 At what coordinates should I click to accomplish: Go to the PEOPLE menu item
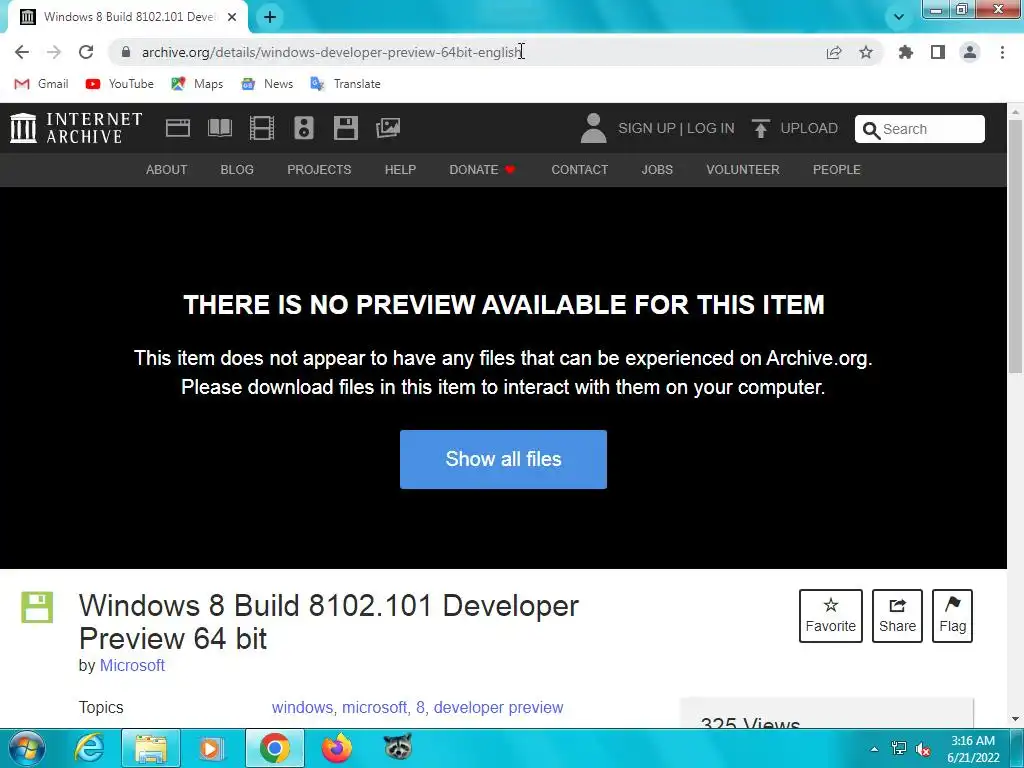(837, 170)
